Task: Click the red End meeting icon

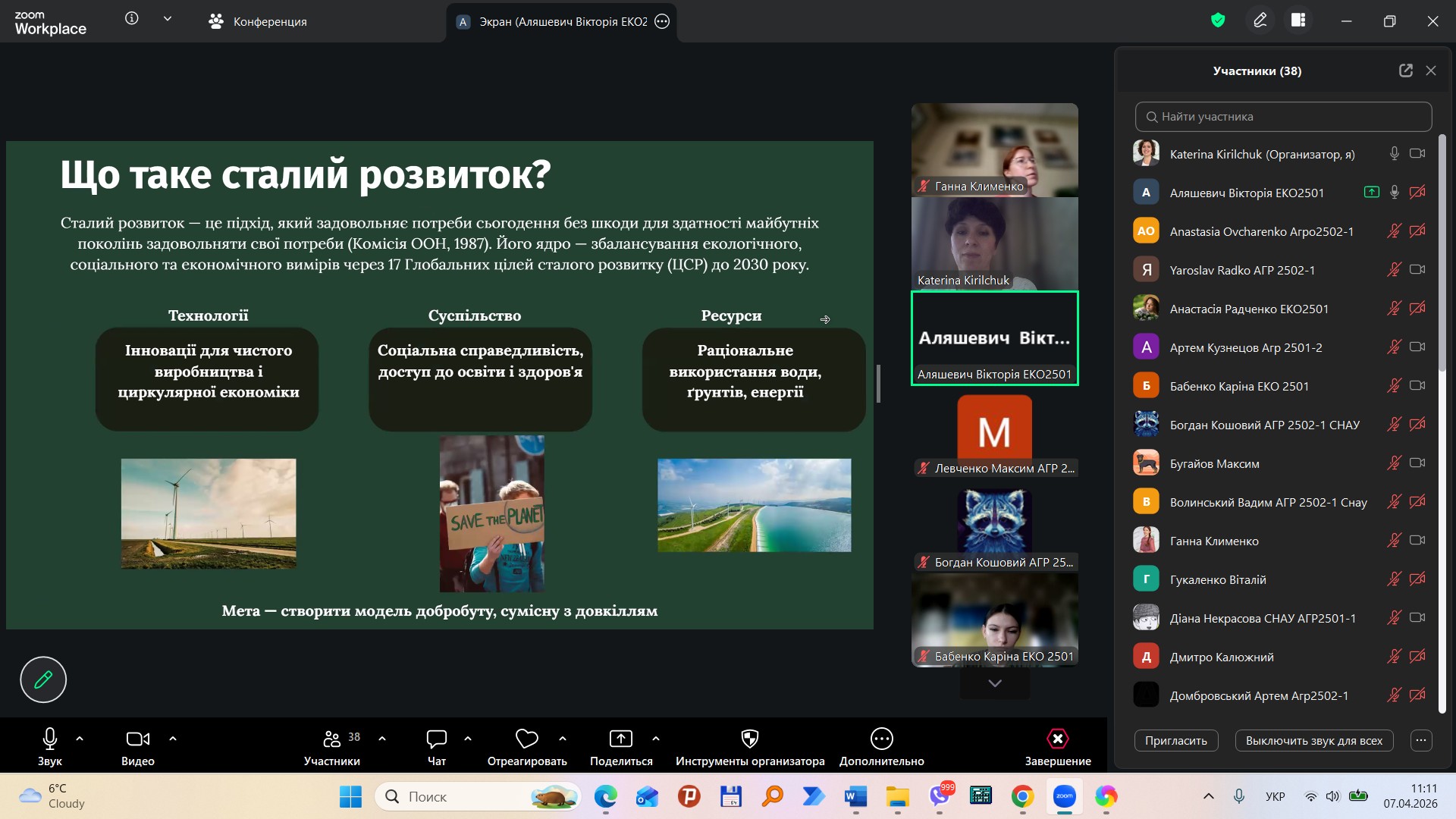Action: [x=1057, y=739]
